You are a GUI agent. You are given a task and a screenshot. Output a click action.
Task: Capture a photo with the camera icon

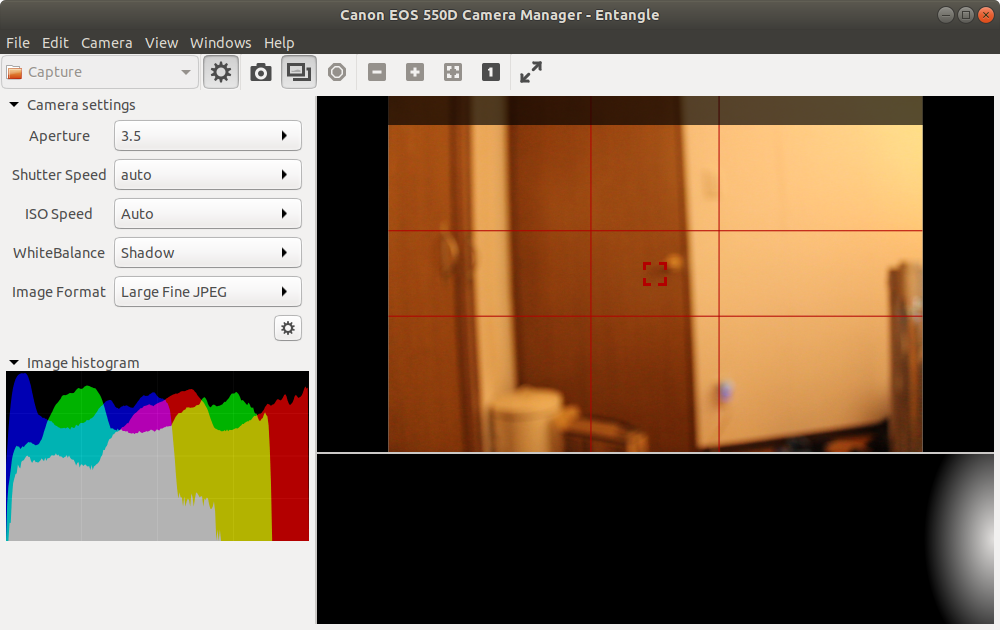261,72
